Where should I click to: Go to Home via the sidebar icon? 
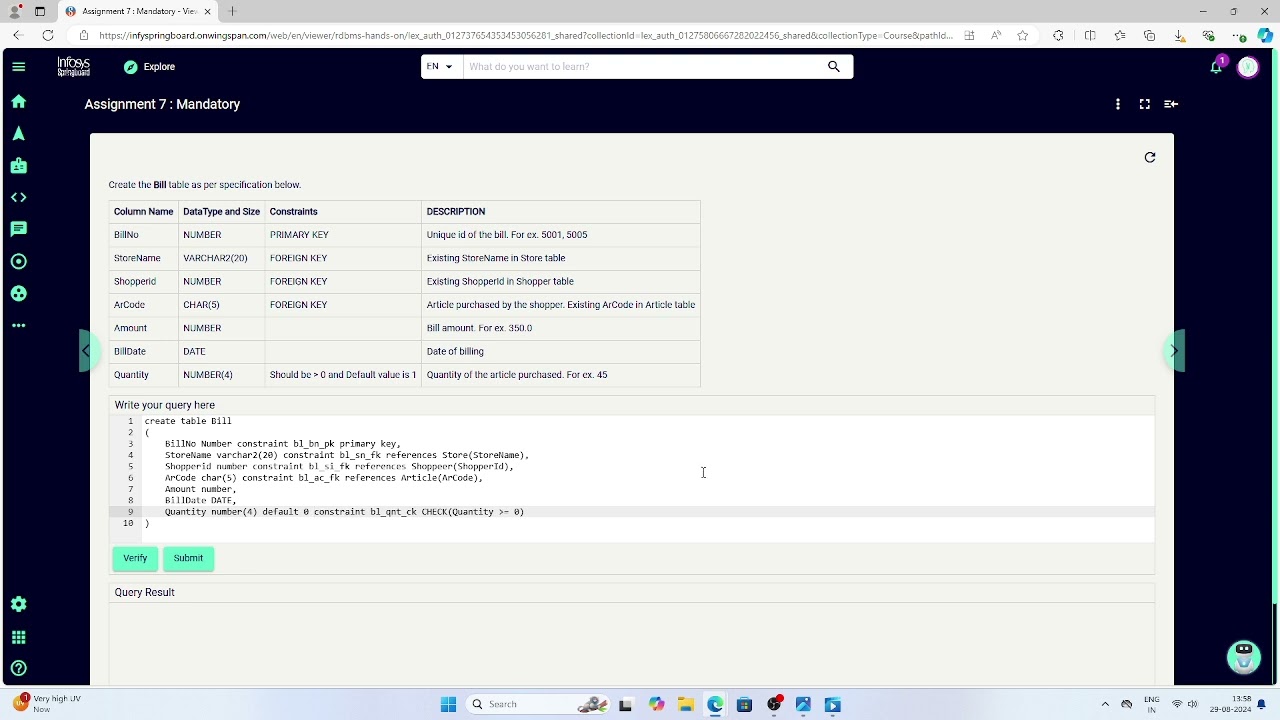(x=18, y=102)
